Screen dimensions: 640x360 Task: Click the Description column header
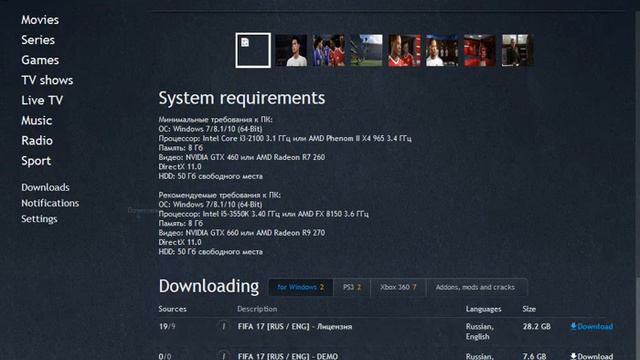pyautogui.click(x=257, y=309)
